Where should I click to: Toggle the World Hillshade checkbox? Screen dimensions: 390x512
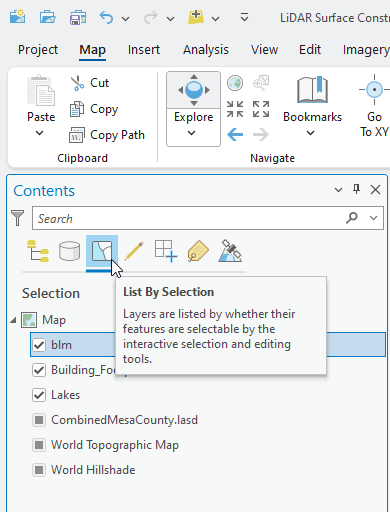(39, 470)
